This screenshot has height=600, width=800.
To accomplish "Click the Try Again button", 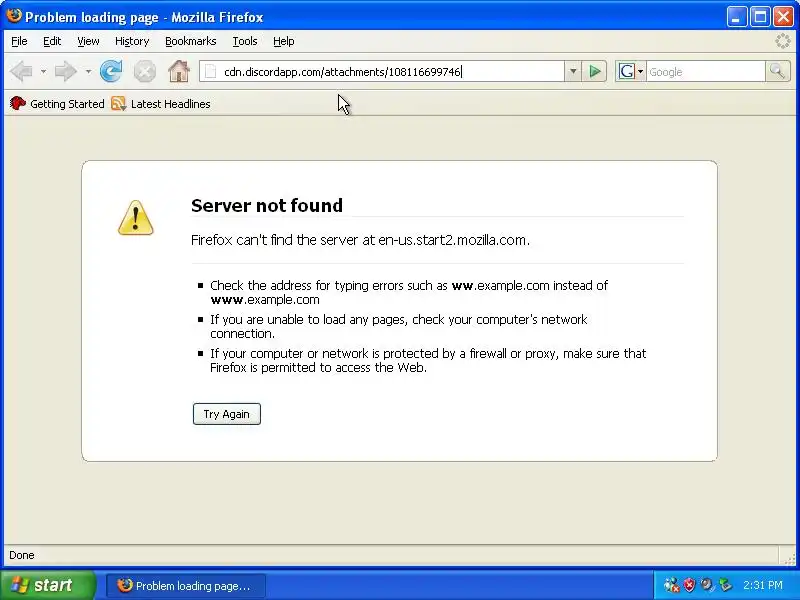I will (x=227, y=414).
